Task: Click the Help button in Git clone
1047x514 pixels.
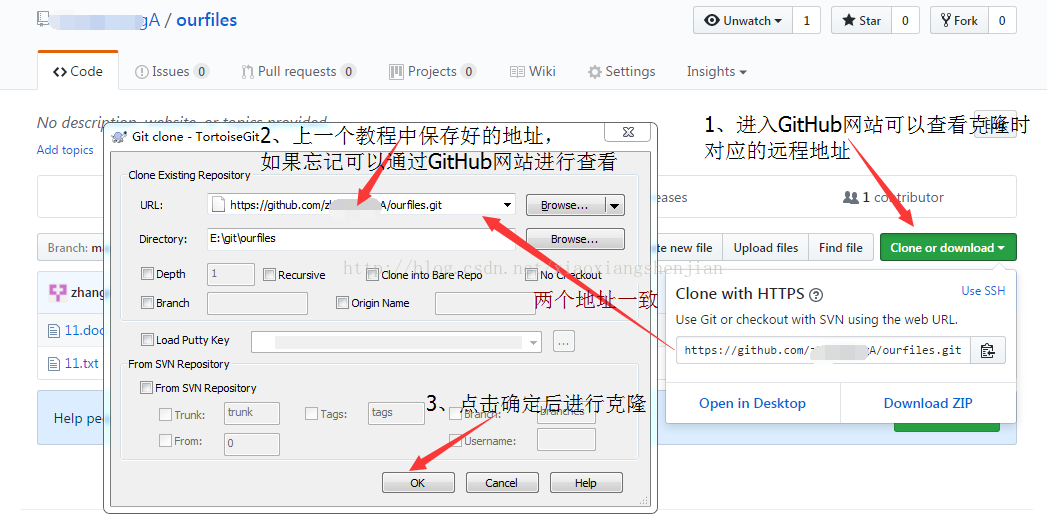Action: (586, 483)
